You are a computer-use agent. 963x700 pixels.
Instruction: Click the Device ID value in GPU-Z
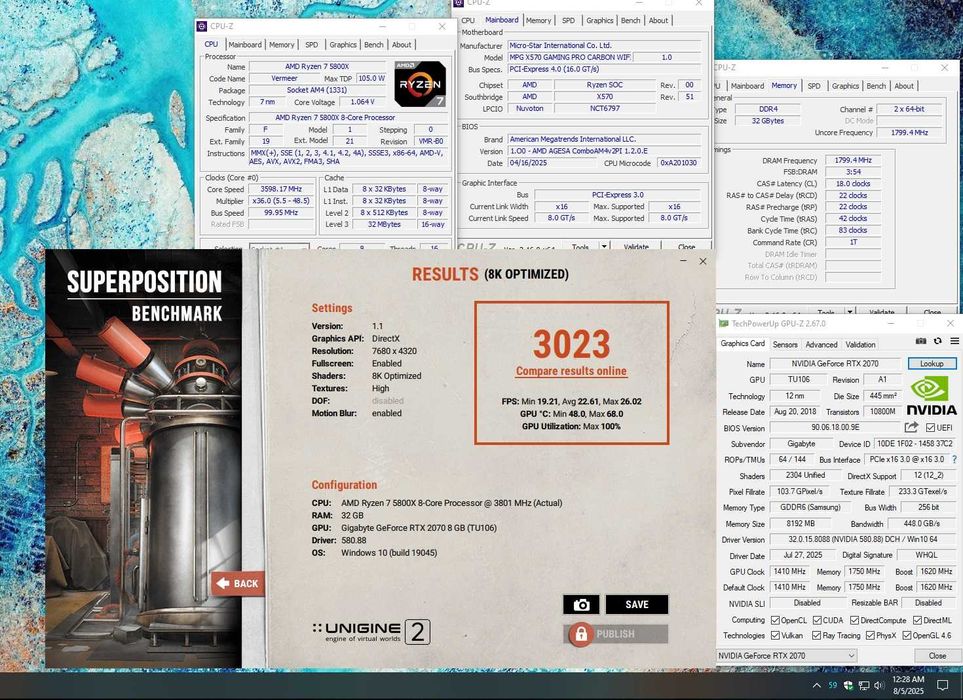(x=915, y=443)
